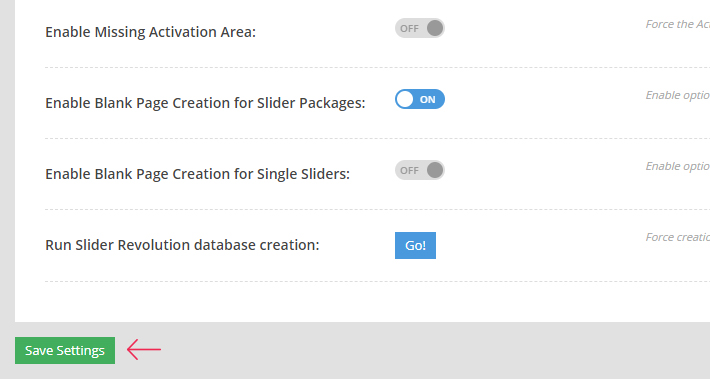Click the gray knob on Missing Activation toggle
Viewport: 710px width, 379px height.
[x=435, y=28]
